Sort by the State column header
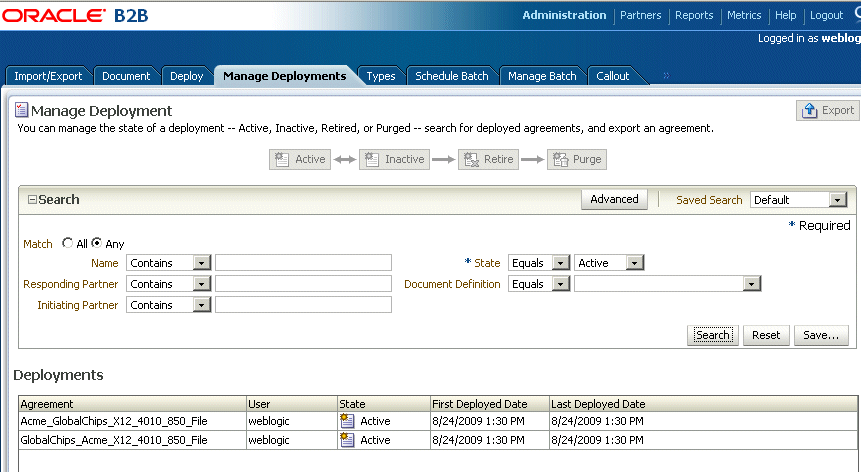Viewport: 861px width, 472px height. 384,404
